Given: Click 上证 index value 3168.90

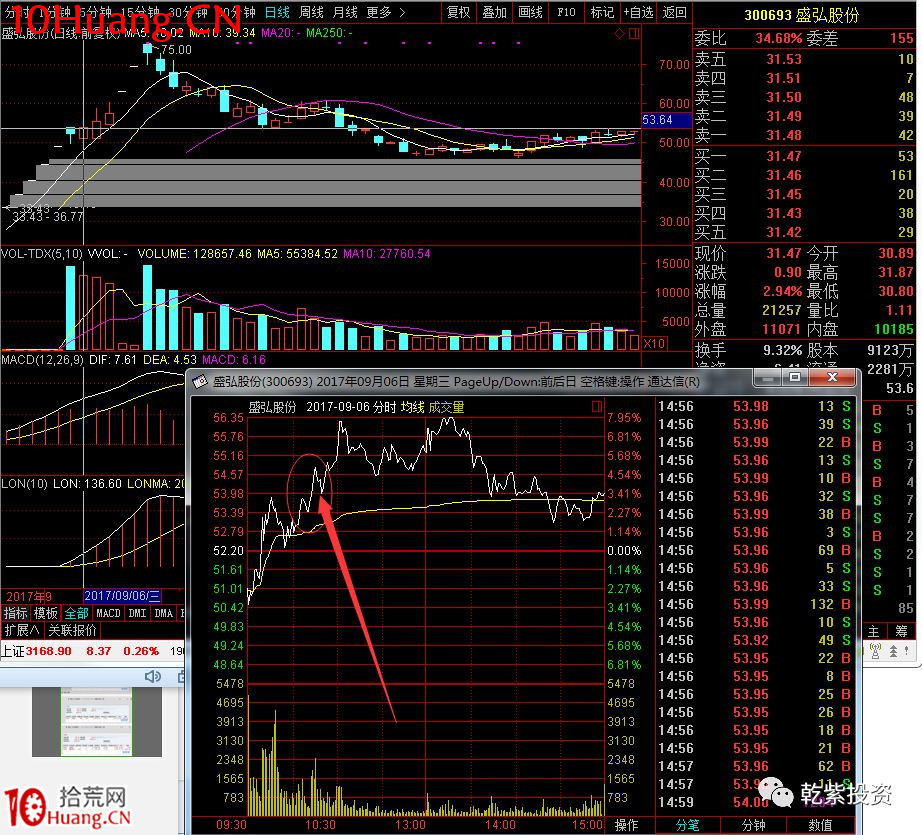Looking at the screenshot, I should point(48,651).
